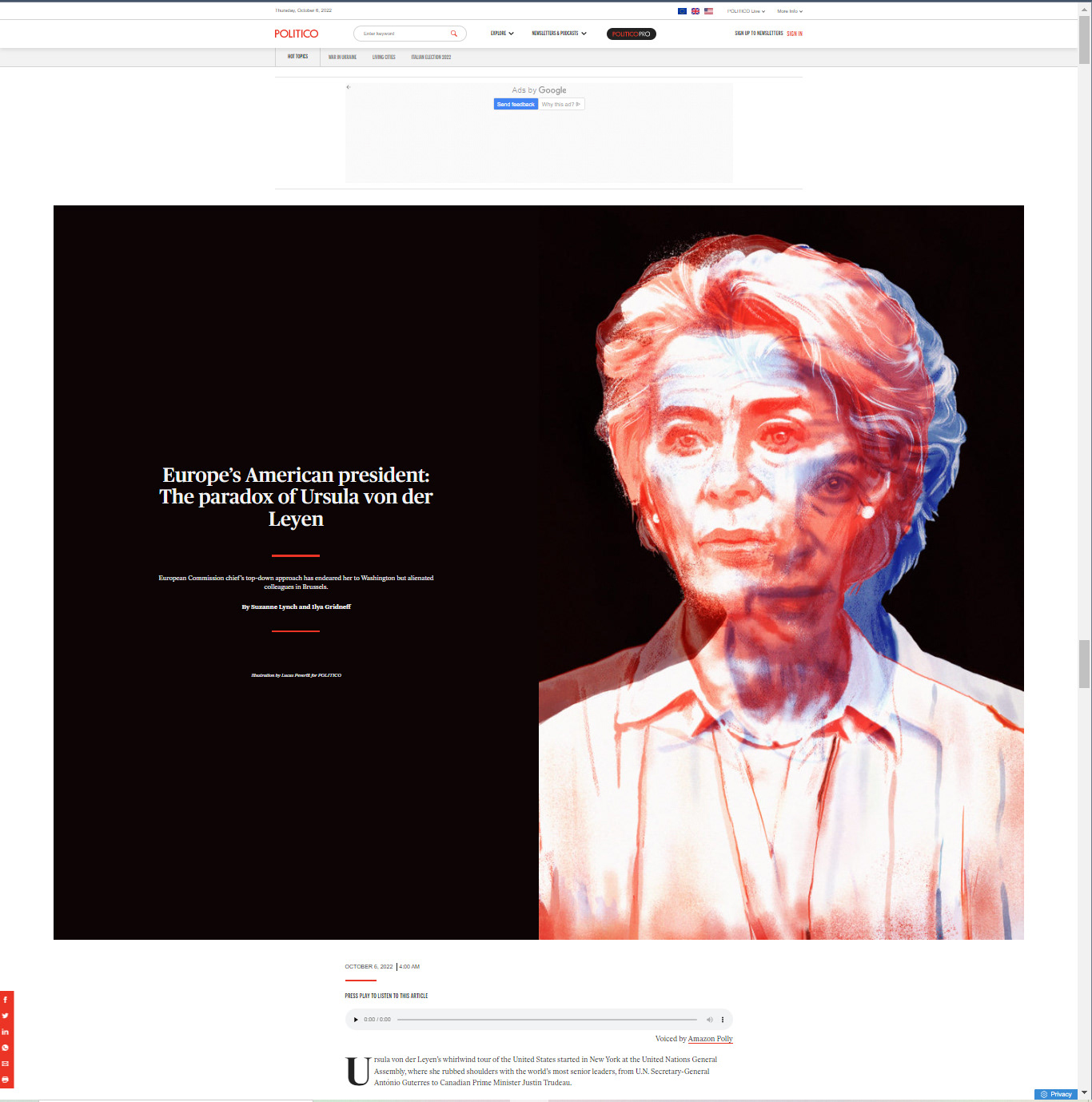Open the POLITICO Live dropdown
Screen dimensions: 1092x1102
(x=746, y=11)
